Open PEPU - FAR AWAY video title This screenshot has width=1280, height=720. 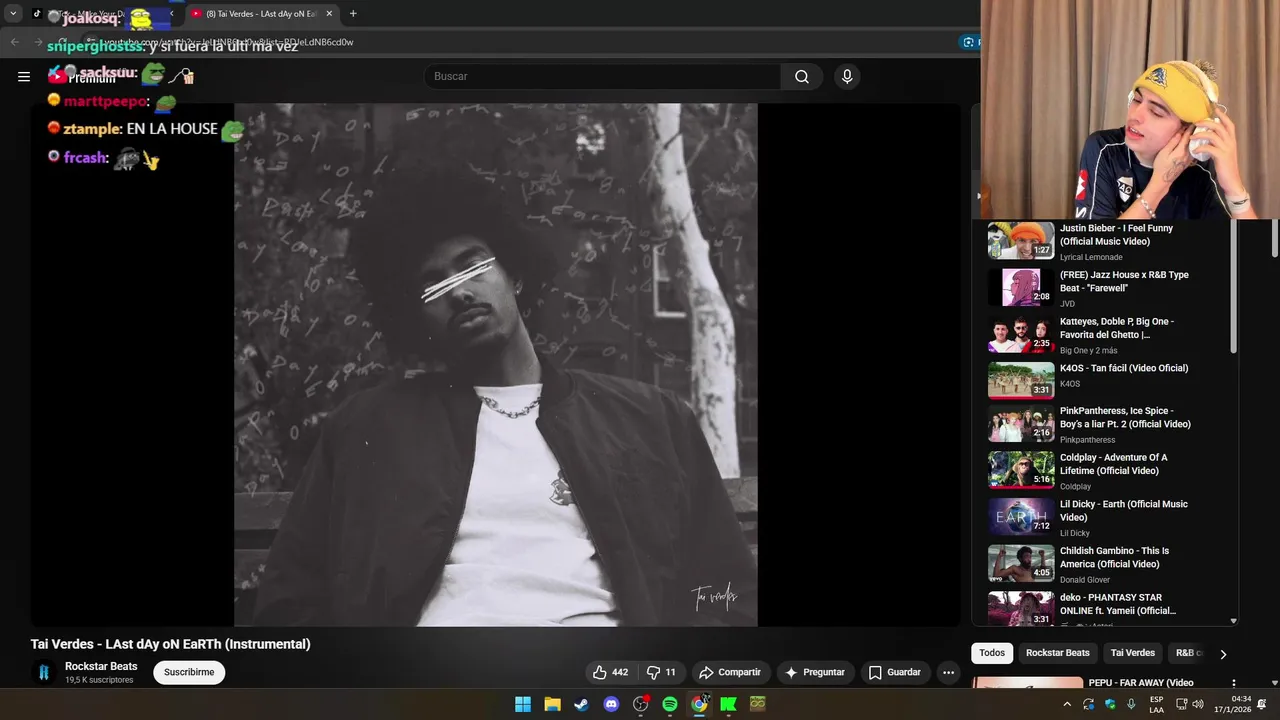[x=1141, y=683]
